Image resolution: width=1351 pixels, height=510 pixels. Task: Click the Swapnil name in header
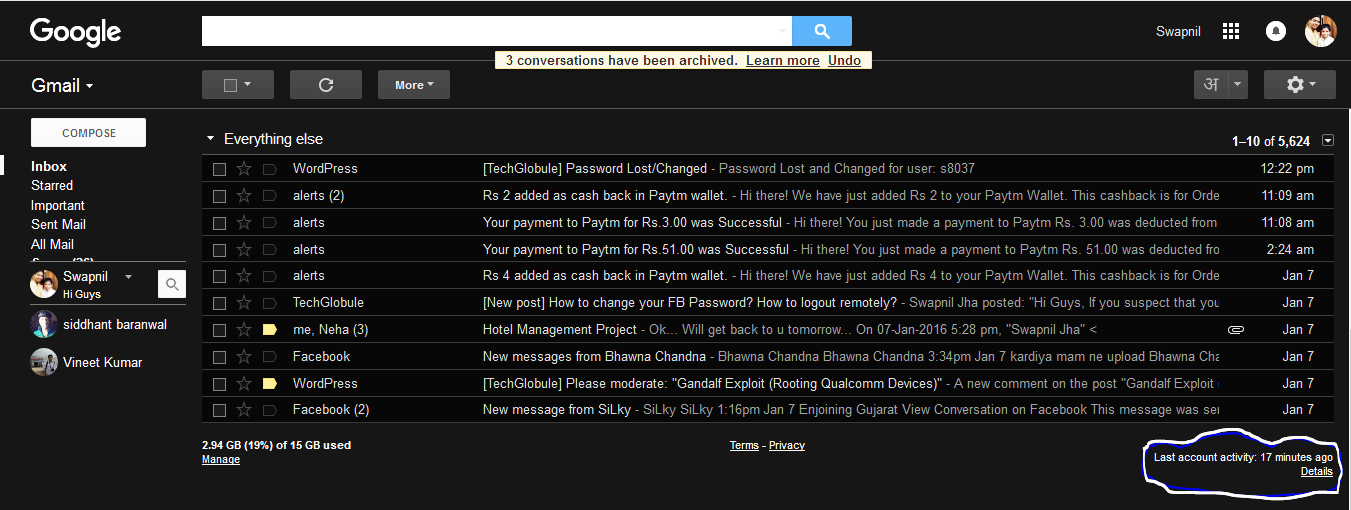coord(1178,32)
